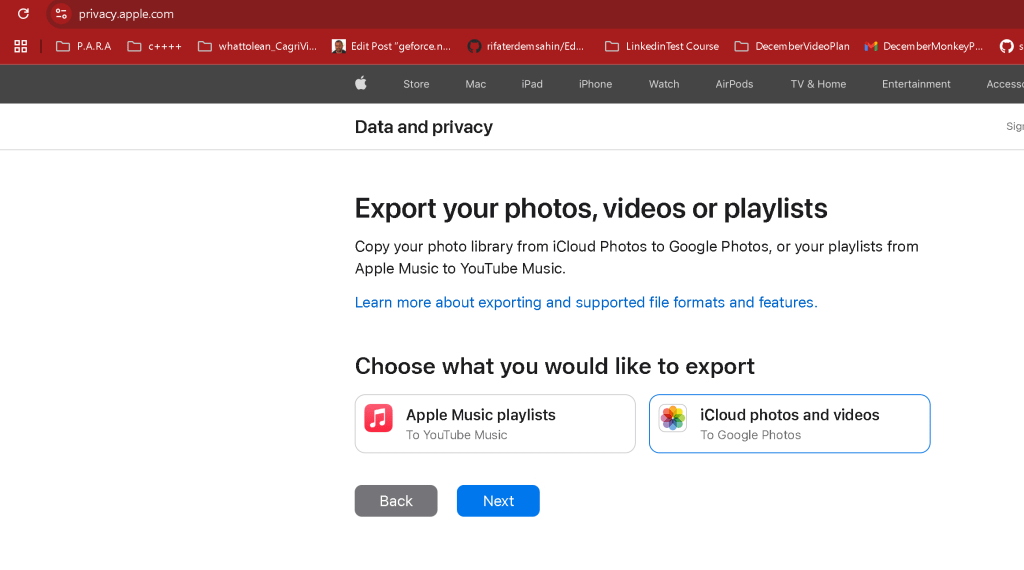Open the c++++ bookmark folder

(x=154, y=46)
